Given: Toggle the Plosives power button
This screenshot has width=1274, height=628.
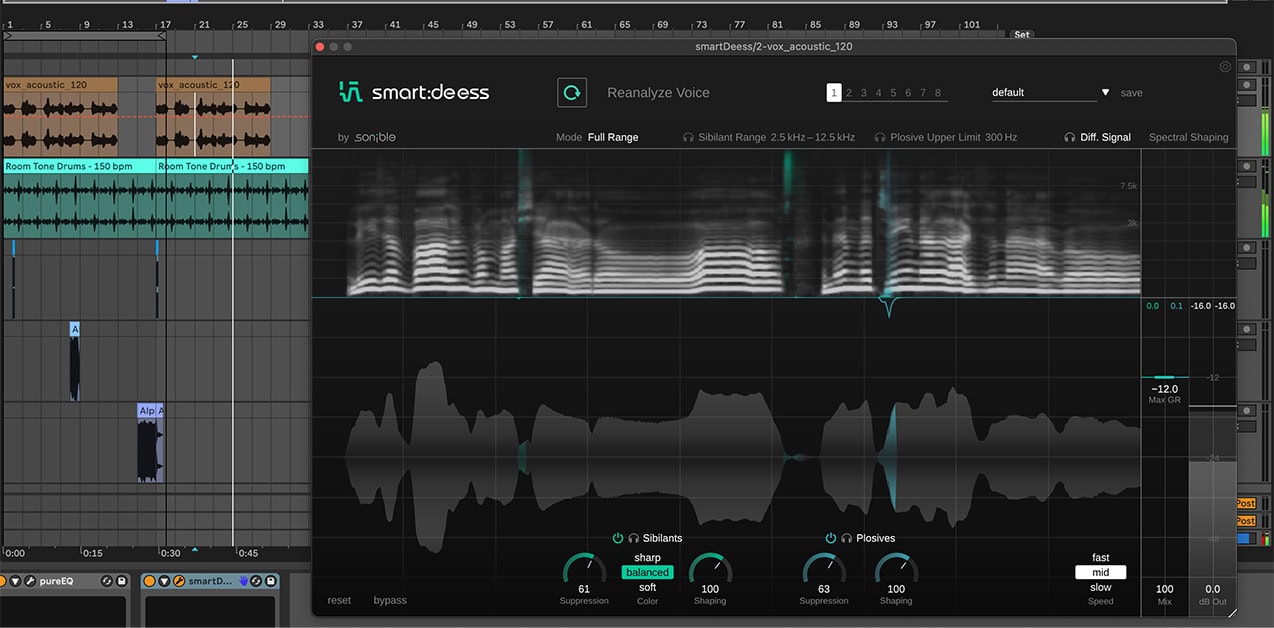Looking at the screenshot, I should (x=831, y=538).
